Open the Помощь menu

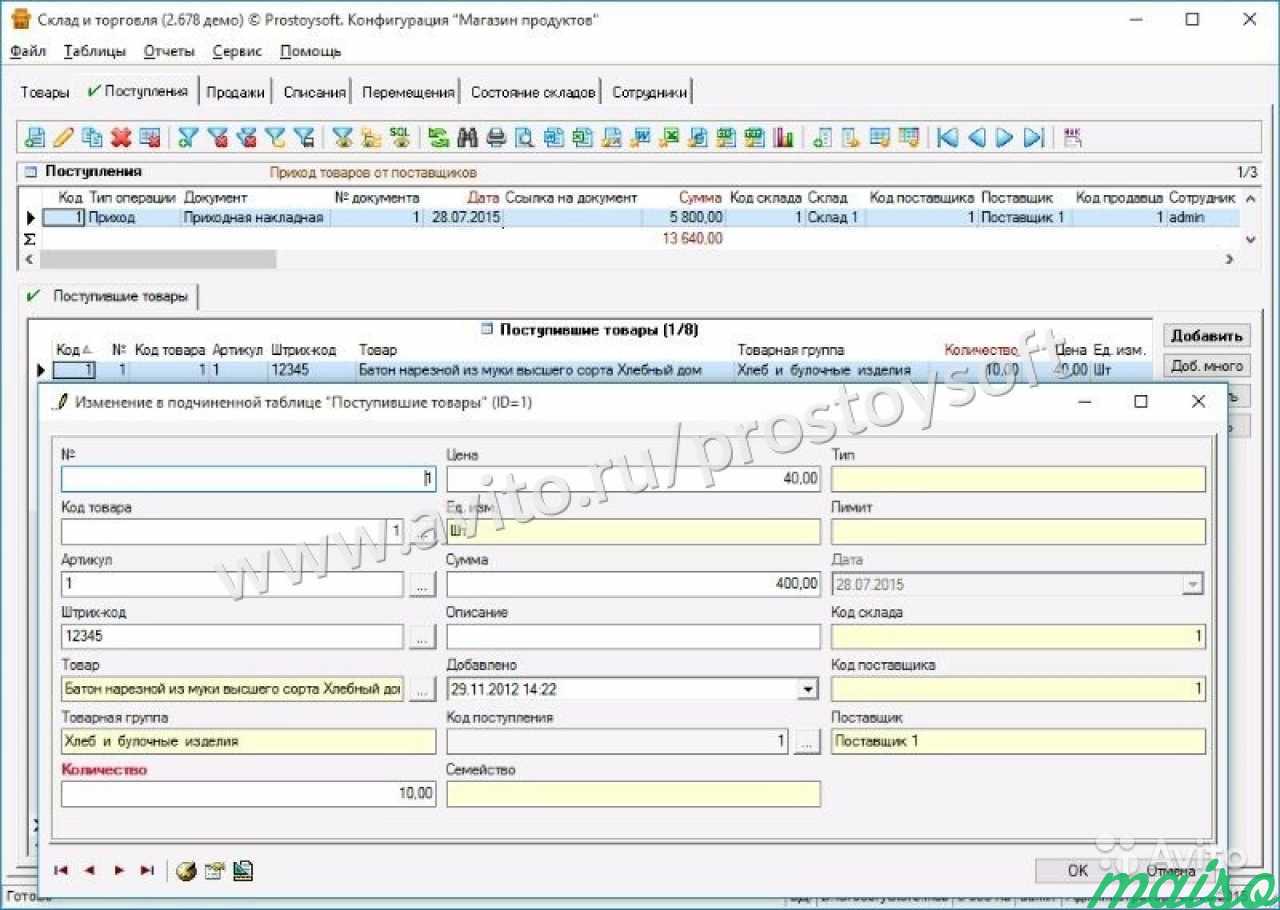tap(311, 51)
